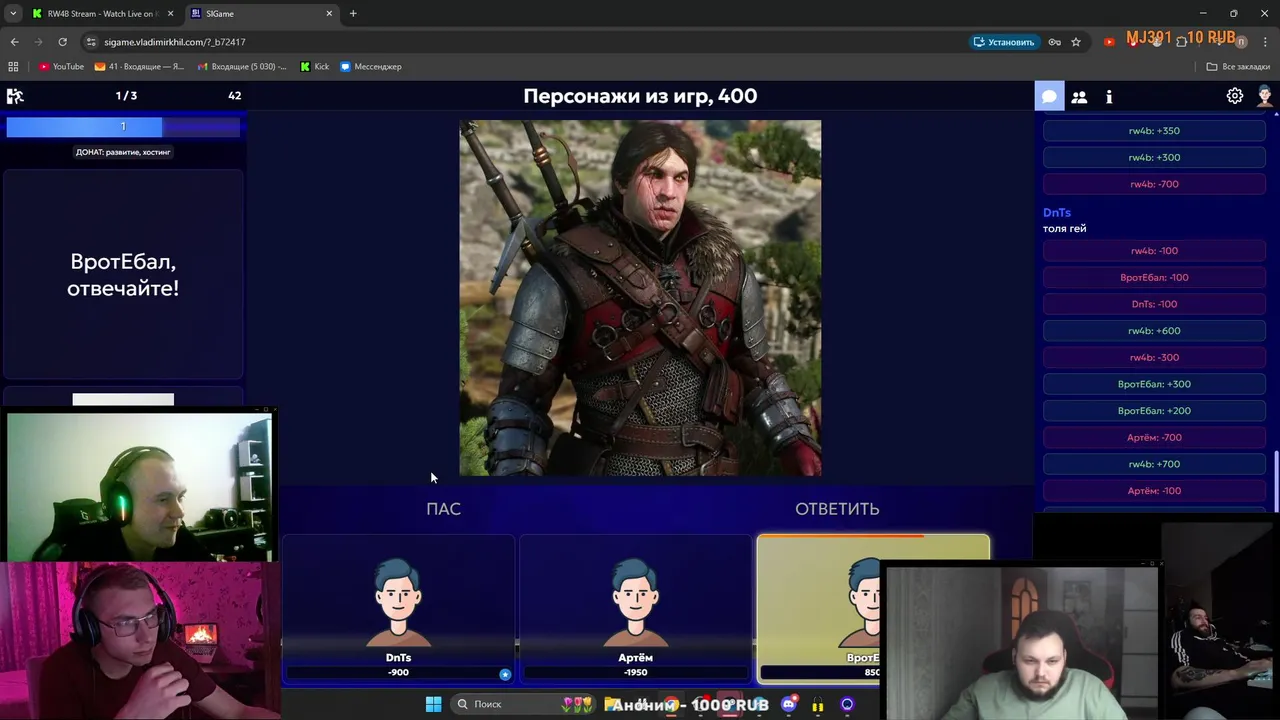Viewport: 1280px width, 720px height.
Task: Open Discord from the taskbar
Action: coord(788,704)
